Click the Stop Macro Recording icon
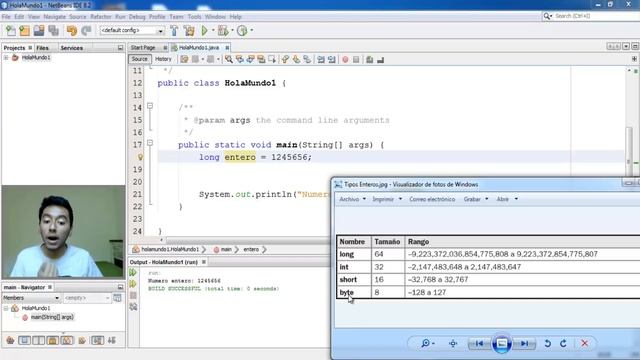 click(x=356, y=60)
